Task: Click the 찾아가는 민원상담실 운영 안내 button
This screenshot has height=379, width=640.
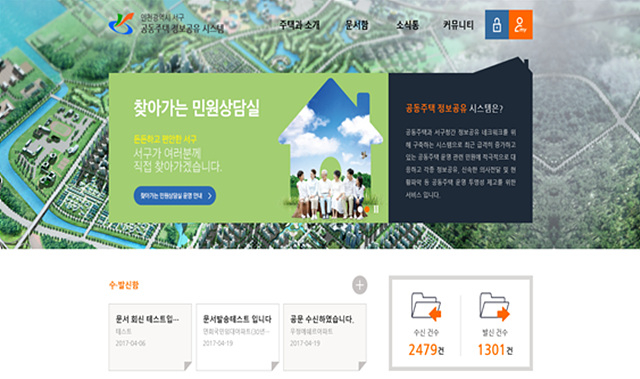Action: pos(175,196)
